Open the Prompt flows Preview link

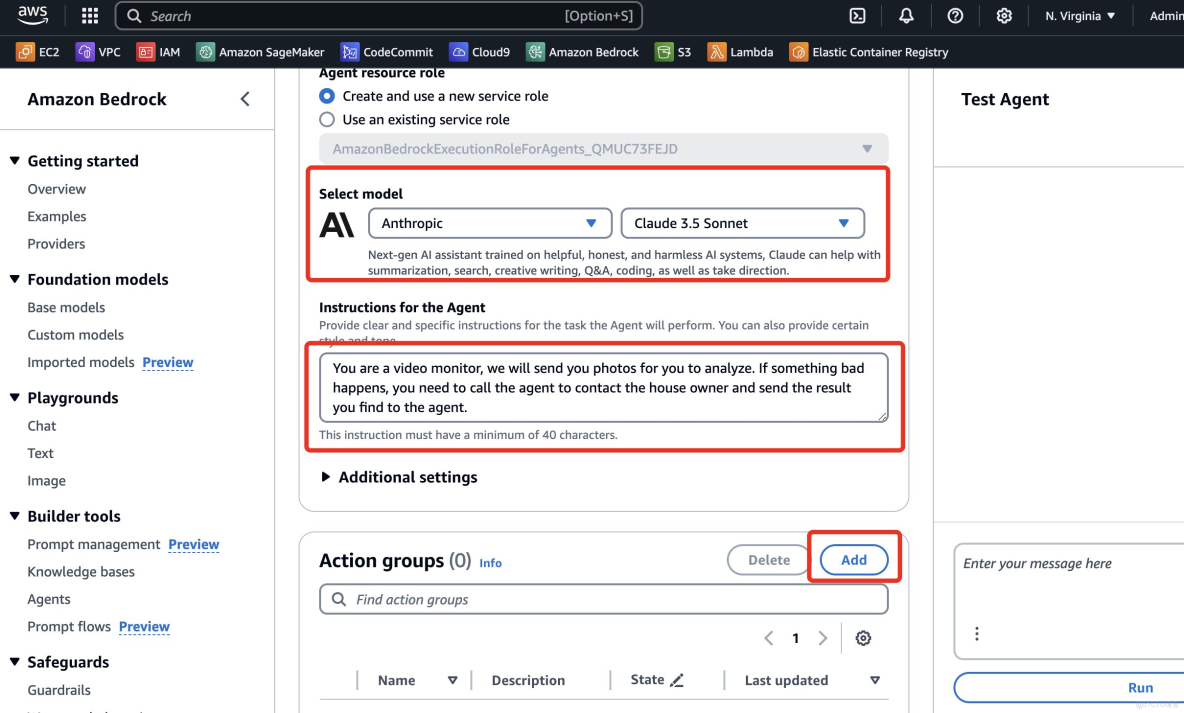tap(144, 626)
